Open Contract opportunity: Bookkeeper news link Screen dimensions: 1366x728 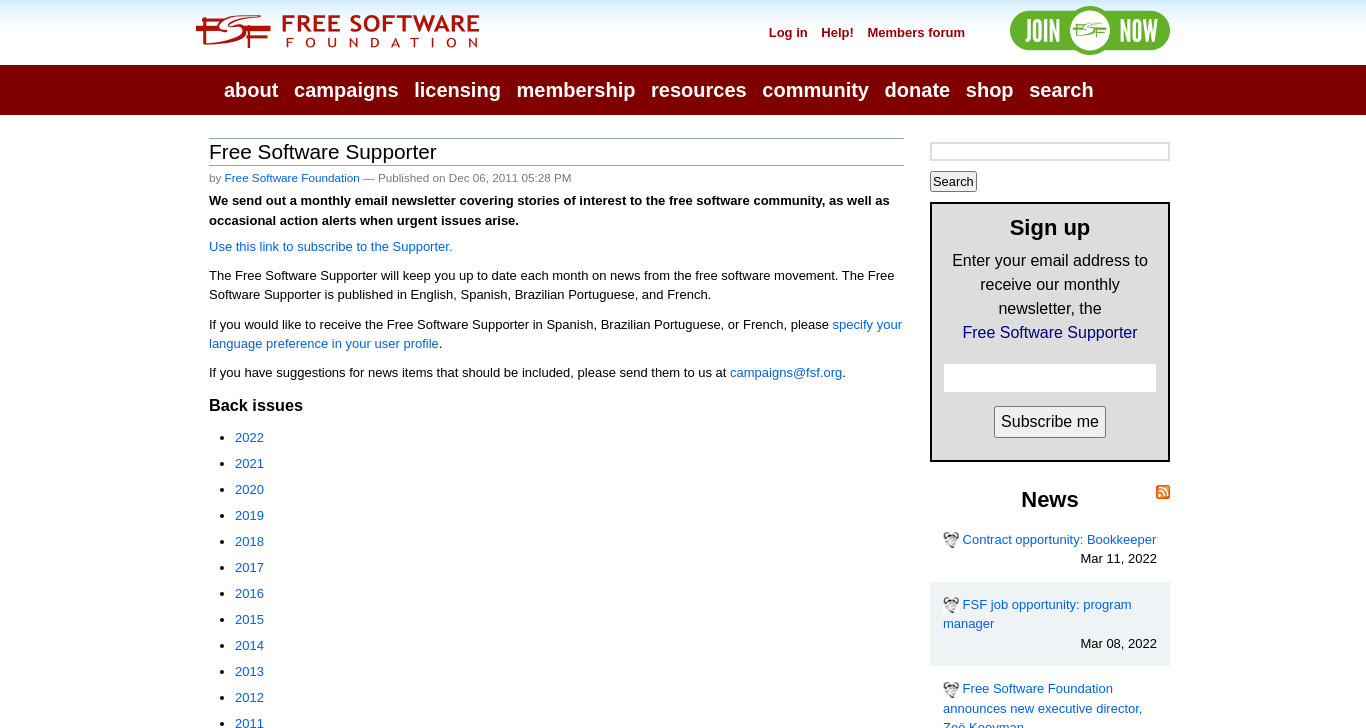coord(1059,540)
